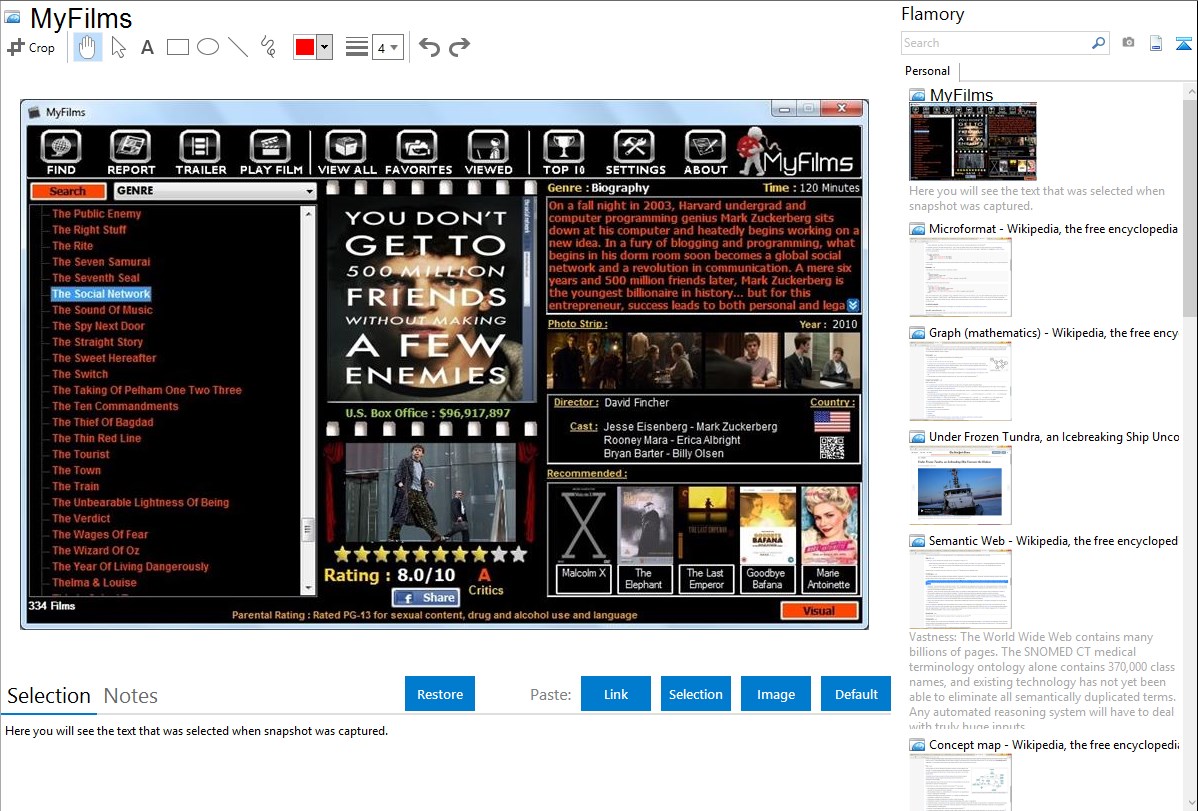Select the freehand scribble tool
1198x811 pixels.
[x=268, y=47]
